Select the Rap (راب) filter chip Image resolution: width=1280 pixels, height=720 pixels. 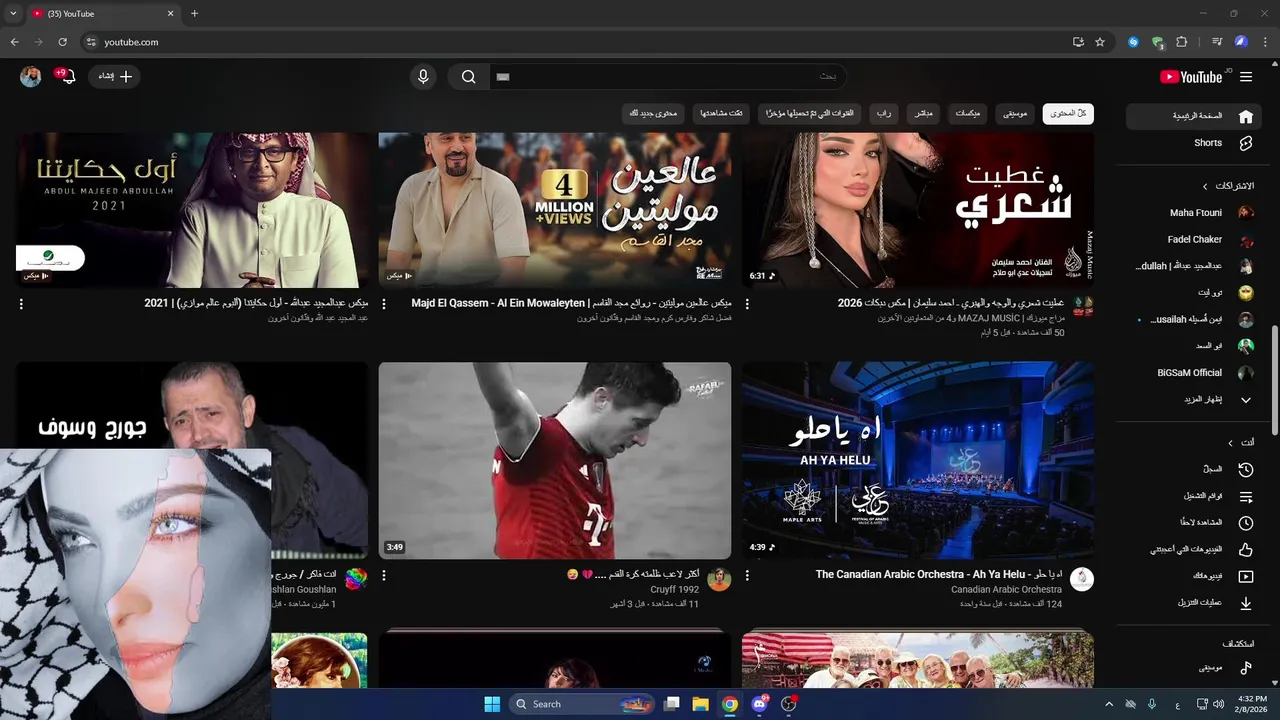tap(883, 114)
